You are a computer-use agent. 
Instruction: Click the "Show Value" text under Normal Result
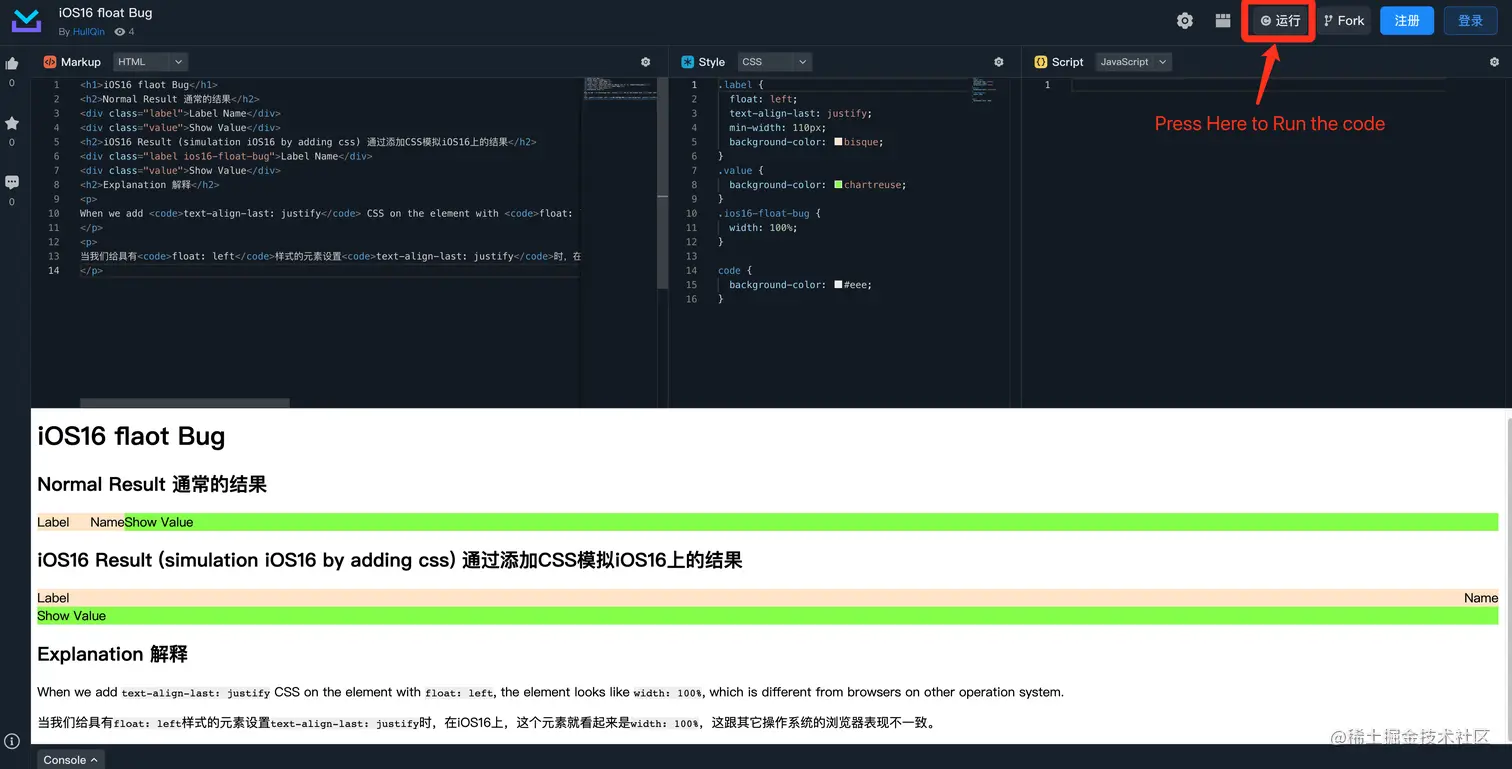(159, 522)
